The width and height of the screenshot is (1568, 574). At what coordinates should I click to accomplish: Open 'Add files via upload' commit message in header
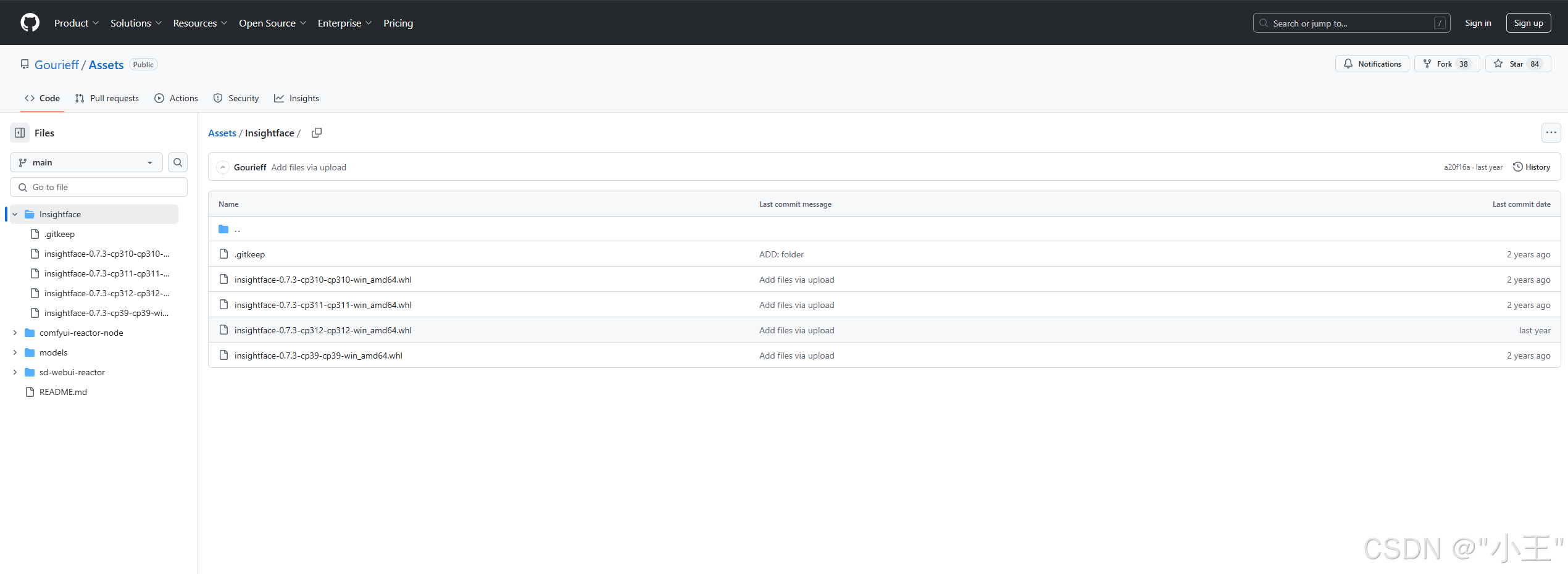tap(309, 167)
